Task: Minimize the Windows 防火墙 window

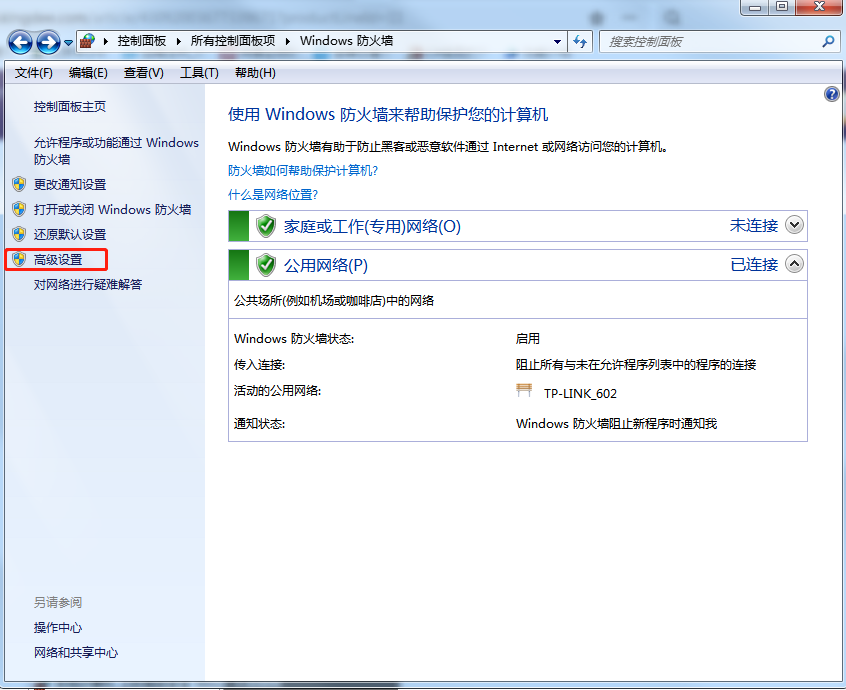Action: (x=755, y=7)
